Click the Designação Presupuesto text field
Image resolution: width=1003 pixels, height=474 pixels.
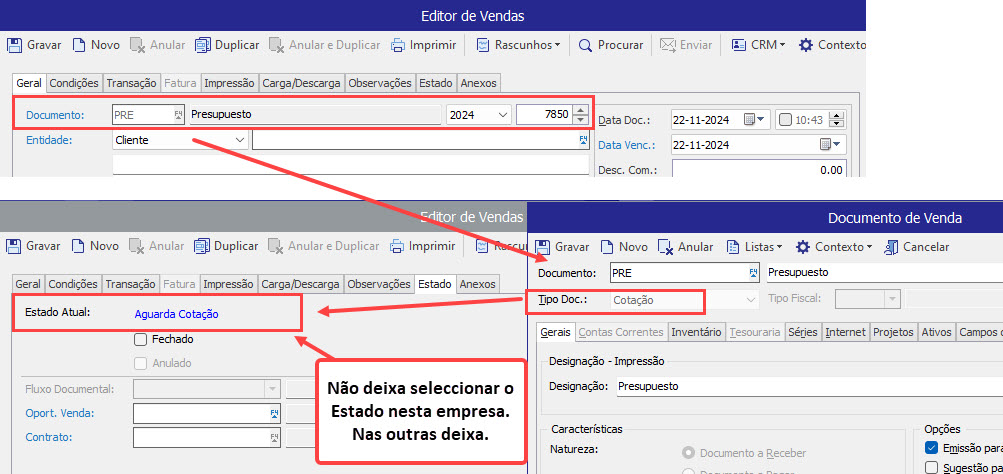tap(760, 385)
